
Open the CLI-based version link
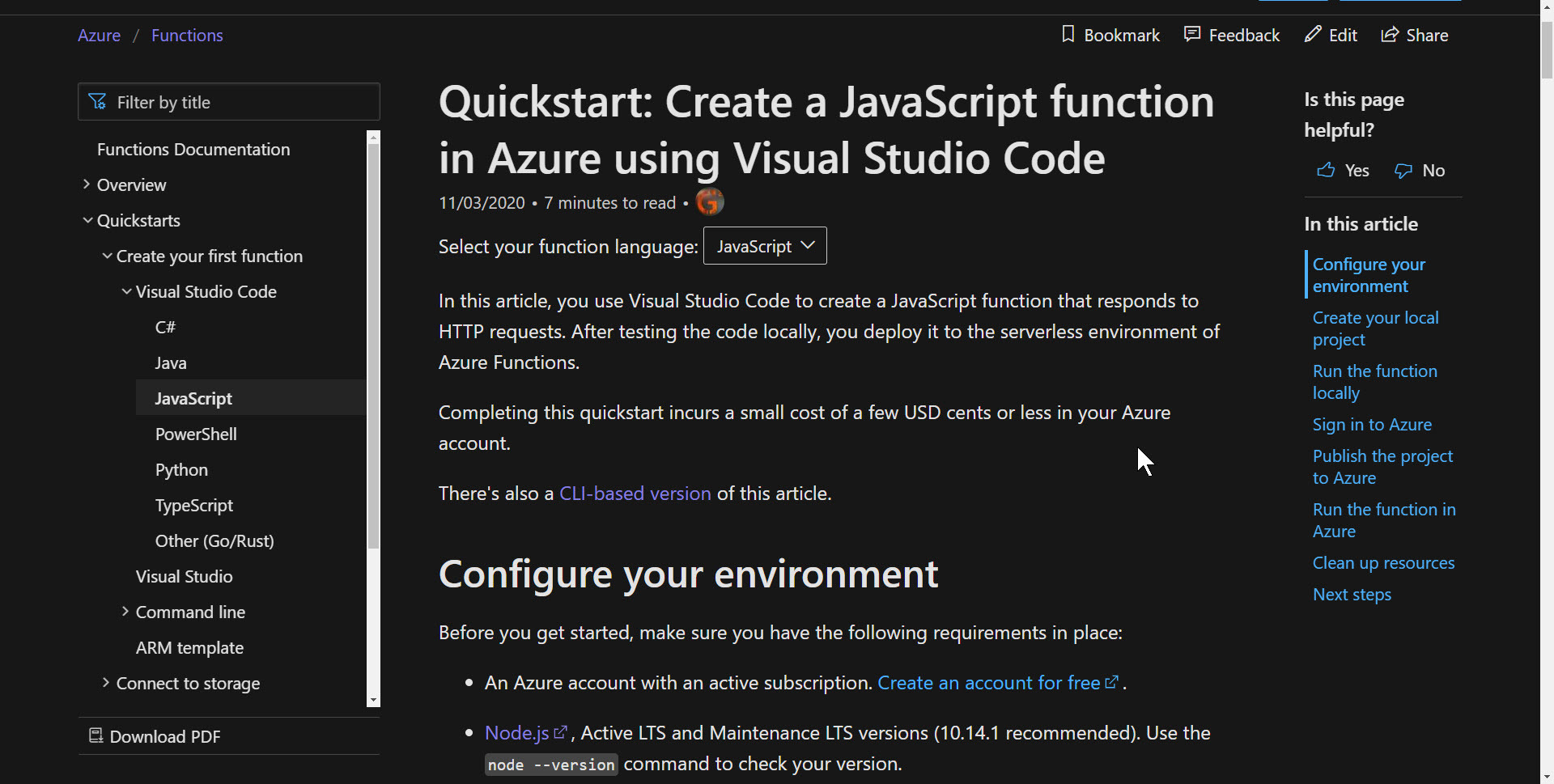coord(635,494)
